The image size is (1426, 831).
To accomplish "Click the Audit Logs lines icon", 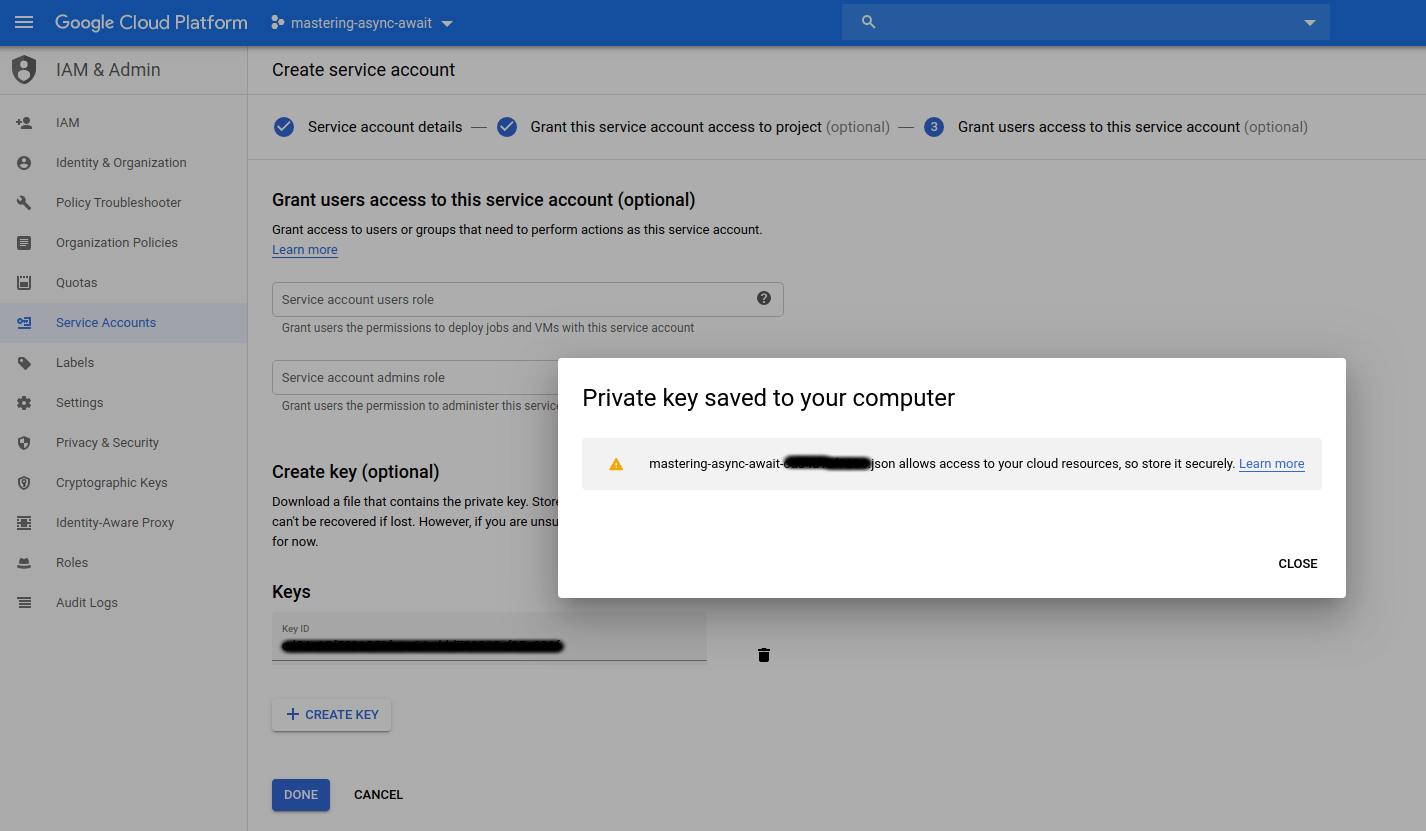I will pos(24,603).
